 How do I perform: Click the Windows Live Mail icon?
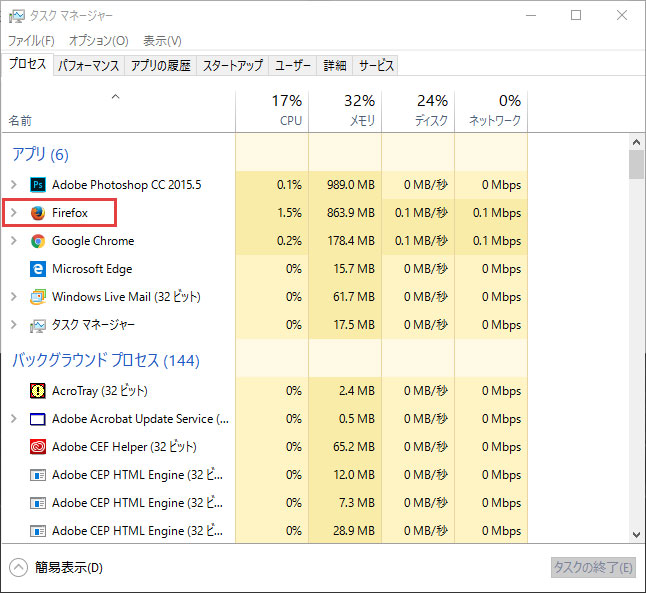coord(38,297)
